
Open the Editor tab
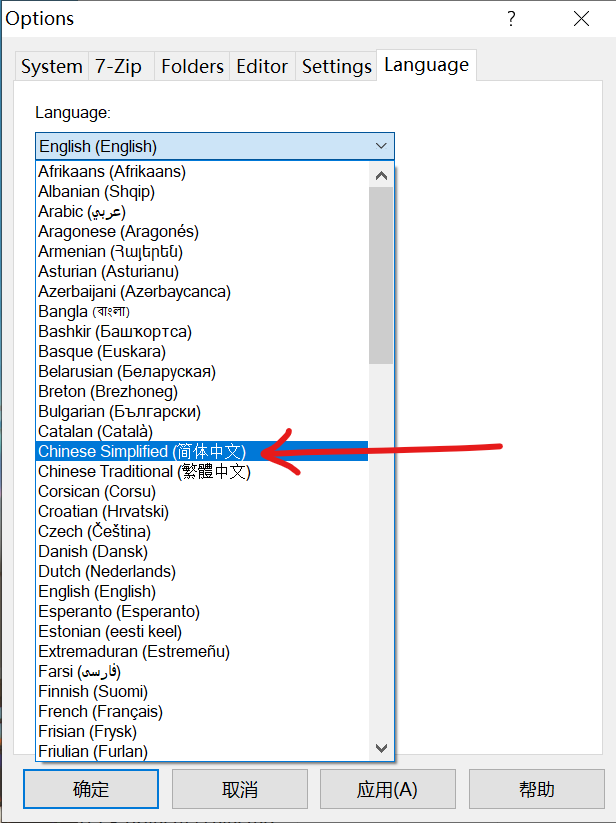click(262, 67)
